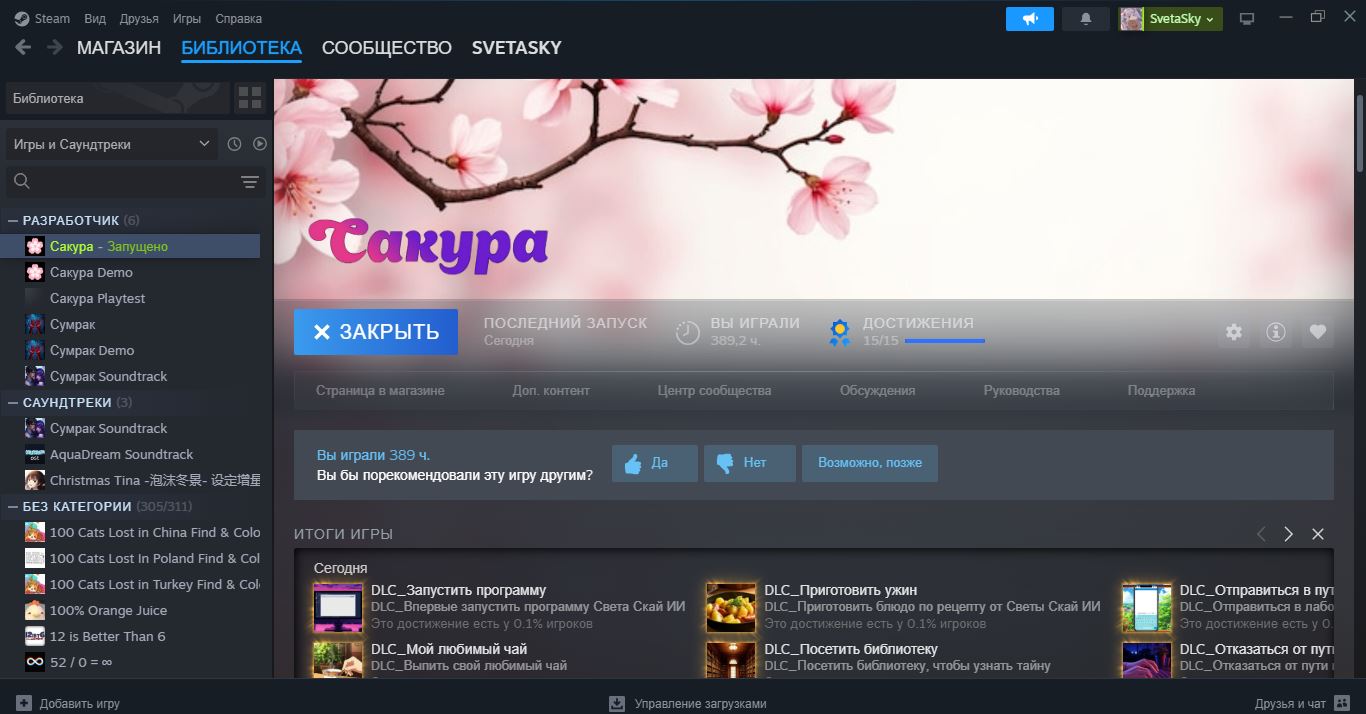Open Руководства link
Image resolution: width=1366 pixels, height=714 pixels.
click(1021, 390)
